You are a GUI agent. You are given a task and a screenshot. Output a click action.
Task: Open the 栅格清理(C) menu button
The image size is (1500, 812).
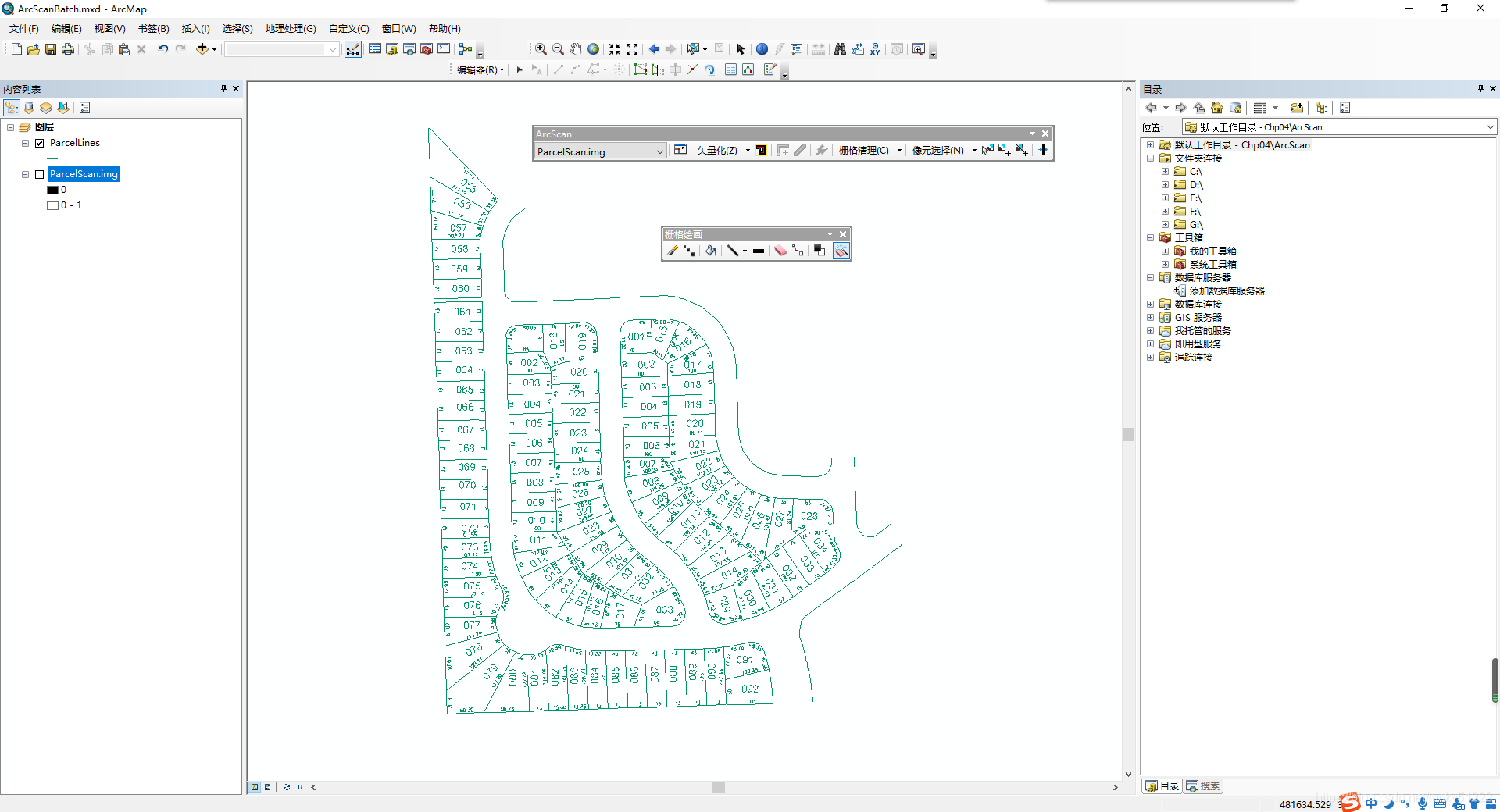point(864,151)
